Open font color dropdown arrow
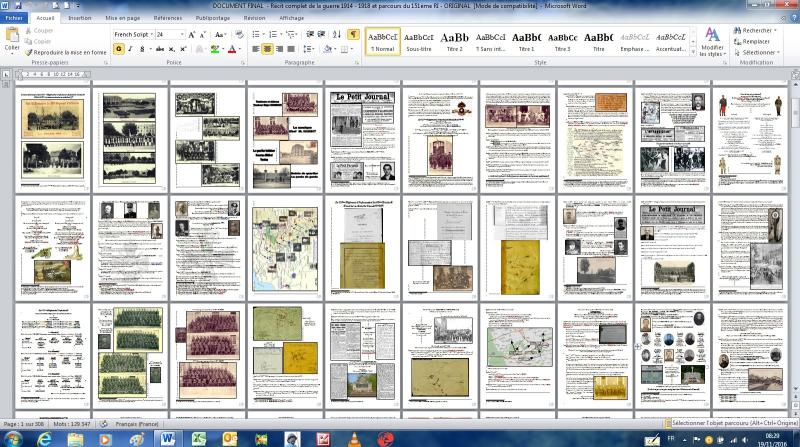 (x=240, y=49)
